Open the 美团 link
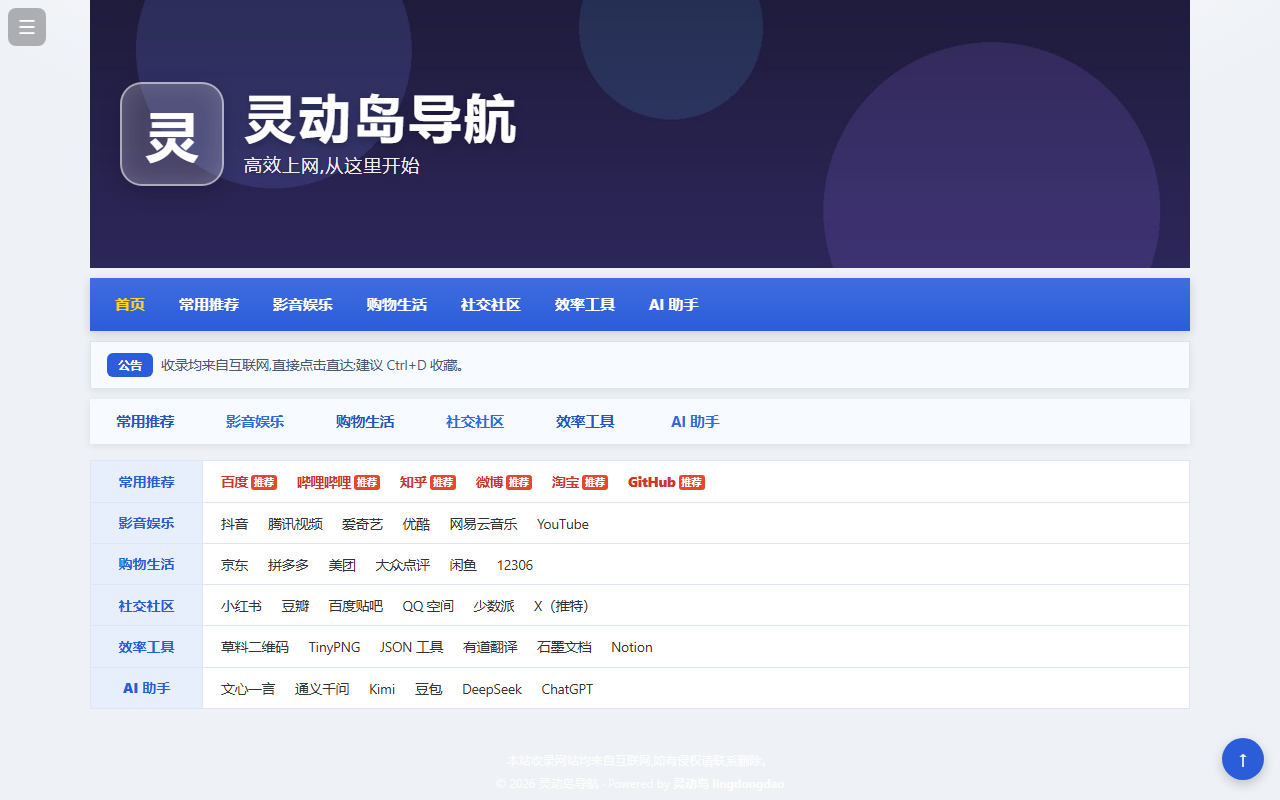This screenshot has width=1280, height=800. tap(342, 565)
